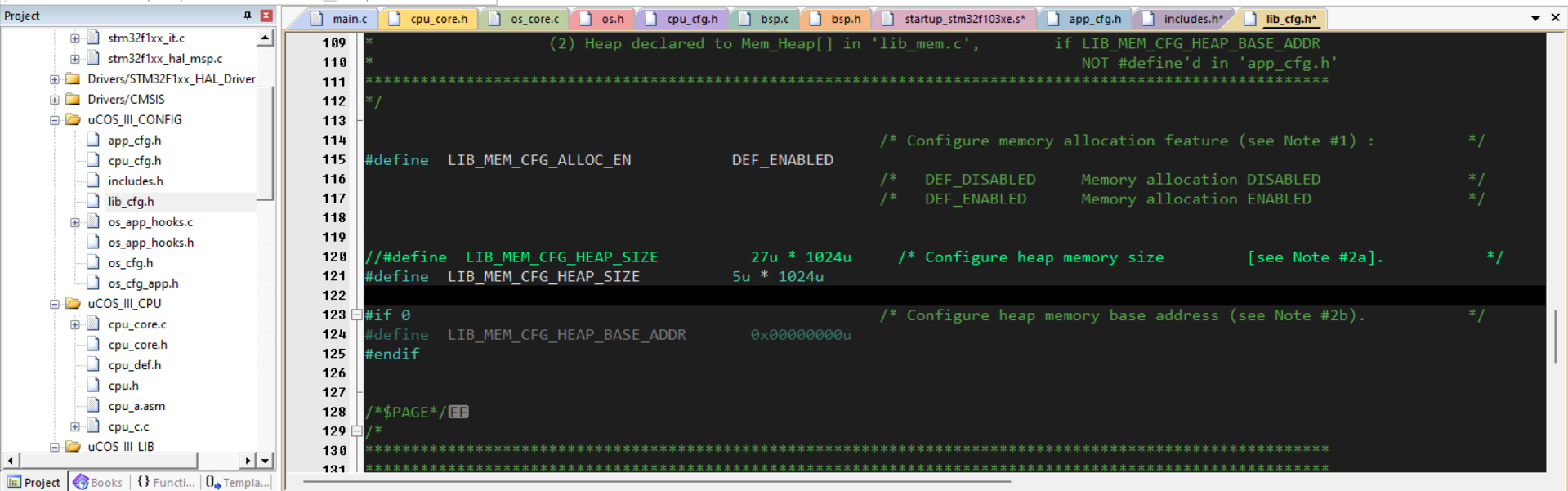
Task: Click the file icon beside cpu_a.asm
Action: pyautogui.click(x=94, y=406)
